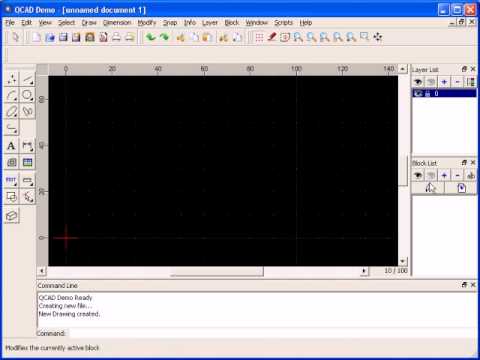Click the Save toolbar icon
The image size is (480, 360).
point(63,37)
